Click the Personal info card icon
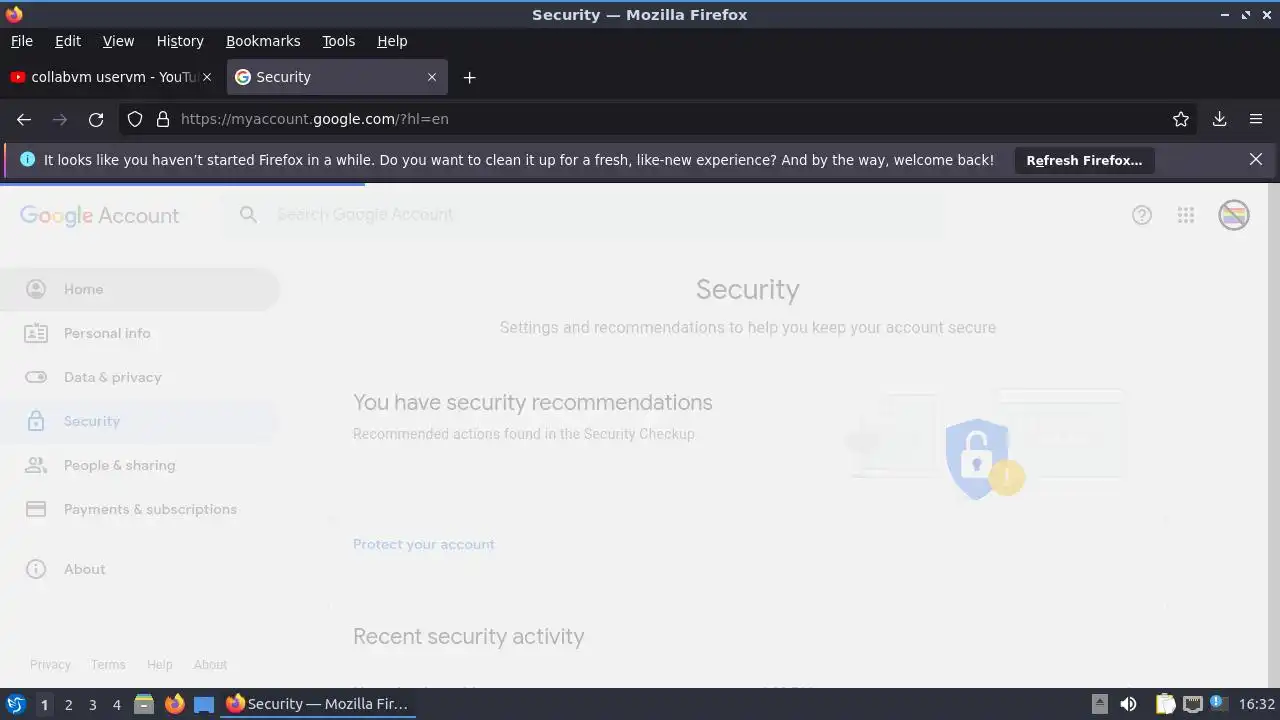Viewport: 1280px width, 720px height. click(x=36, y=333)
